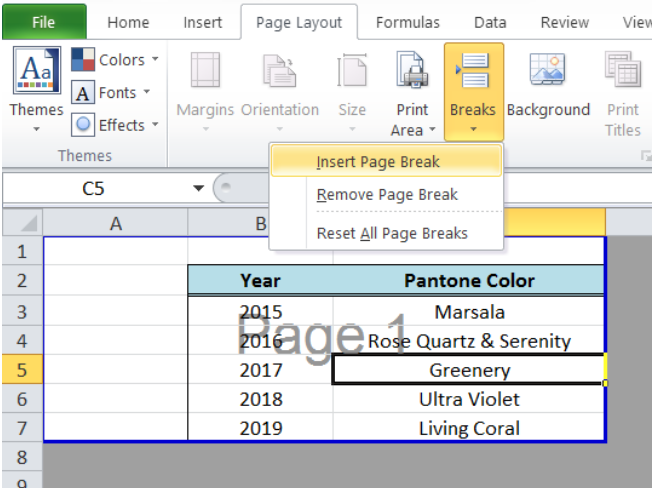Select row 6 header
This screenshot has width=655, height=491.
pos(22,399)
